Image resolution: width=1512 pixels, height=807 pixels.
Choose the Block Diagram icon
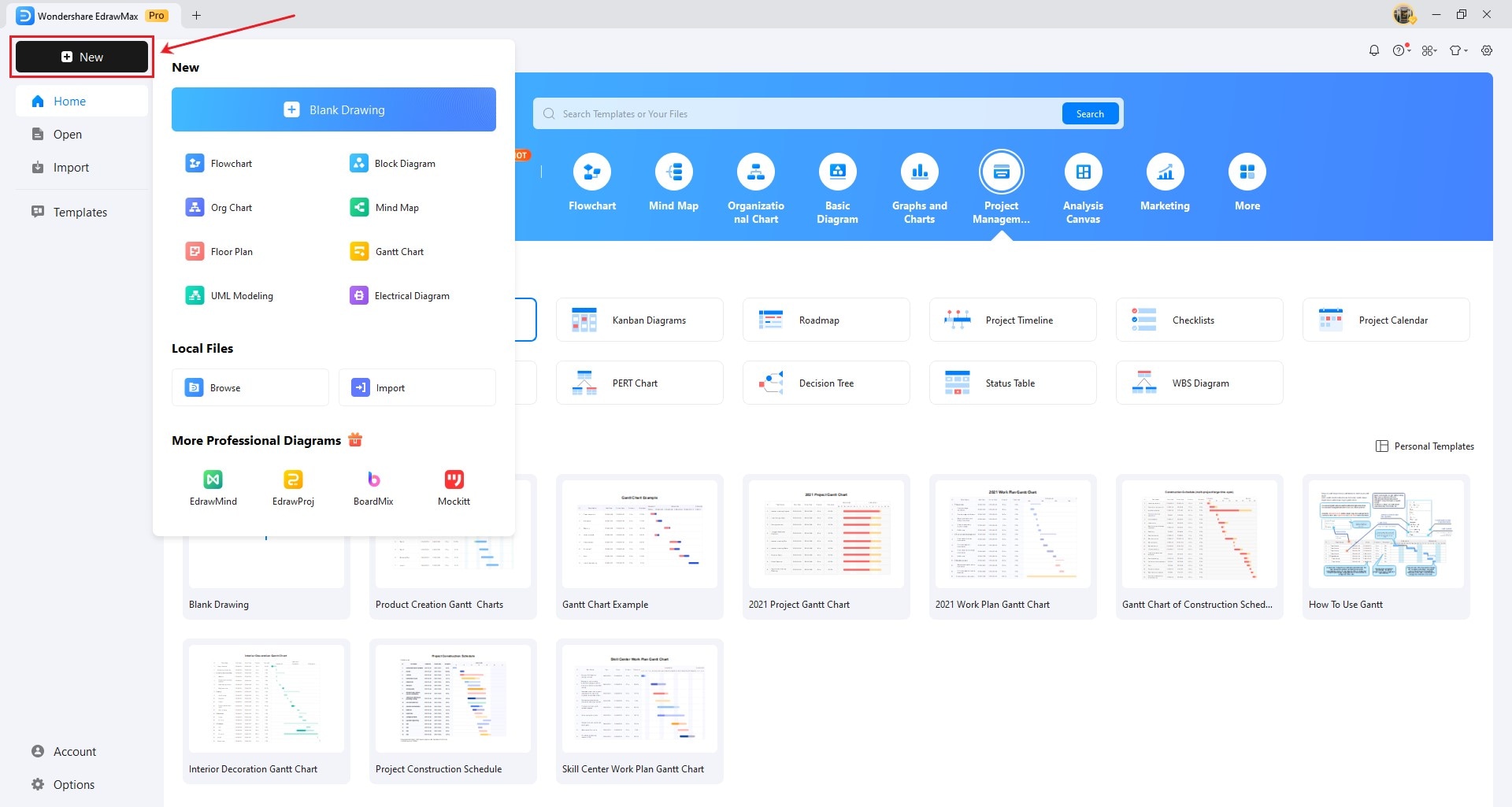(x=358, y=163)
